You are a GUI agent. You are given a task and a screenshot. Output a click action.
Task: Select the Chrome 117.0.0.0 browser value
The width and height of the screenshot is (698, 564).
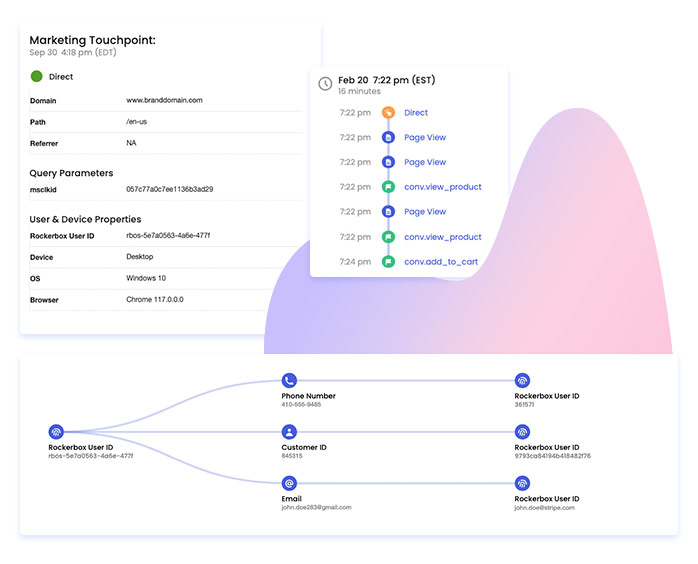pyautogui.click(x=155, y=299)
